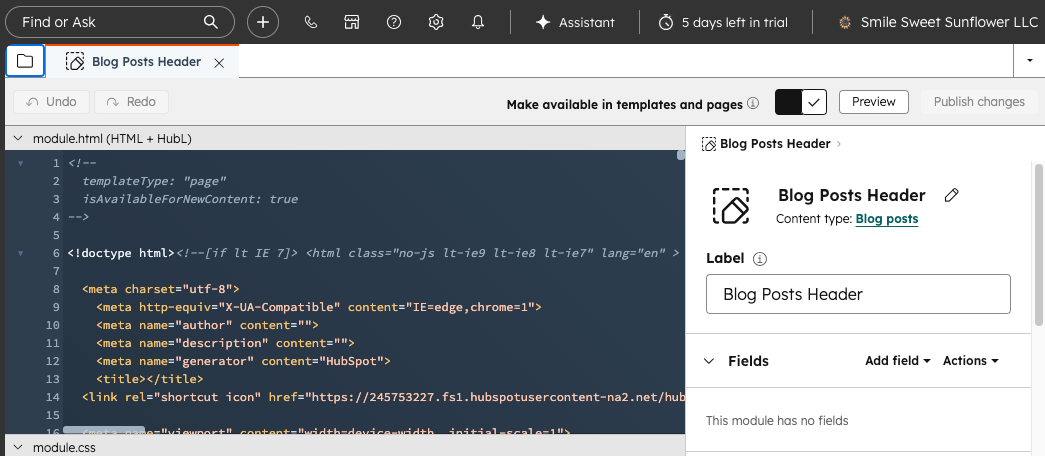Open the notifications bell
Viewport: 1045px width, 456px height.
point(478,22)
